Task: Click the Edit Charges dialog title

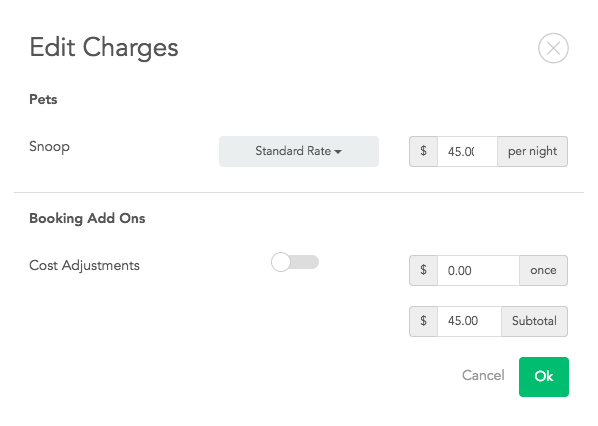Action: 104,48
